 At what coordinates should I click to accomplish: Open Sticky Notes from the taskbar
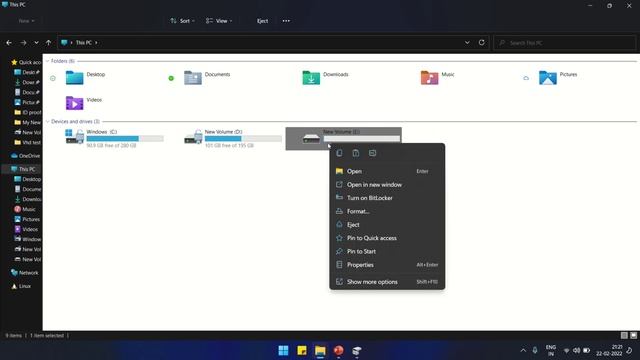coord(302,350)
